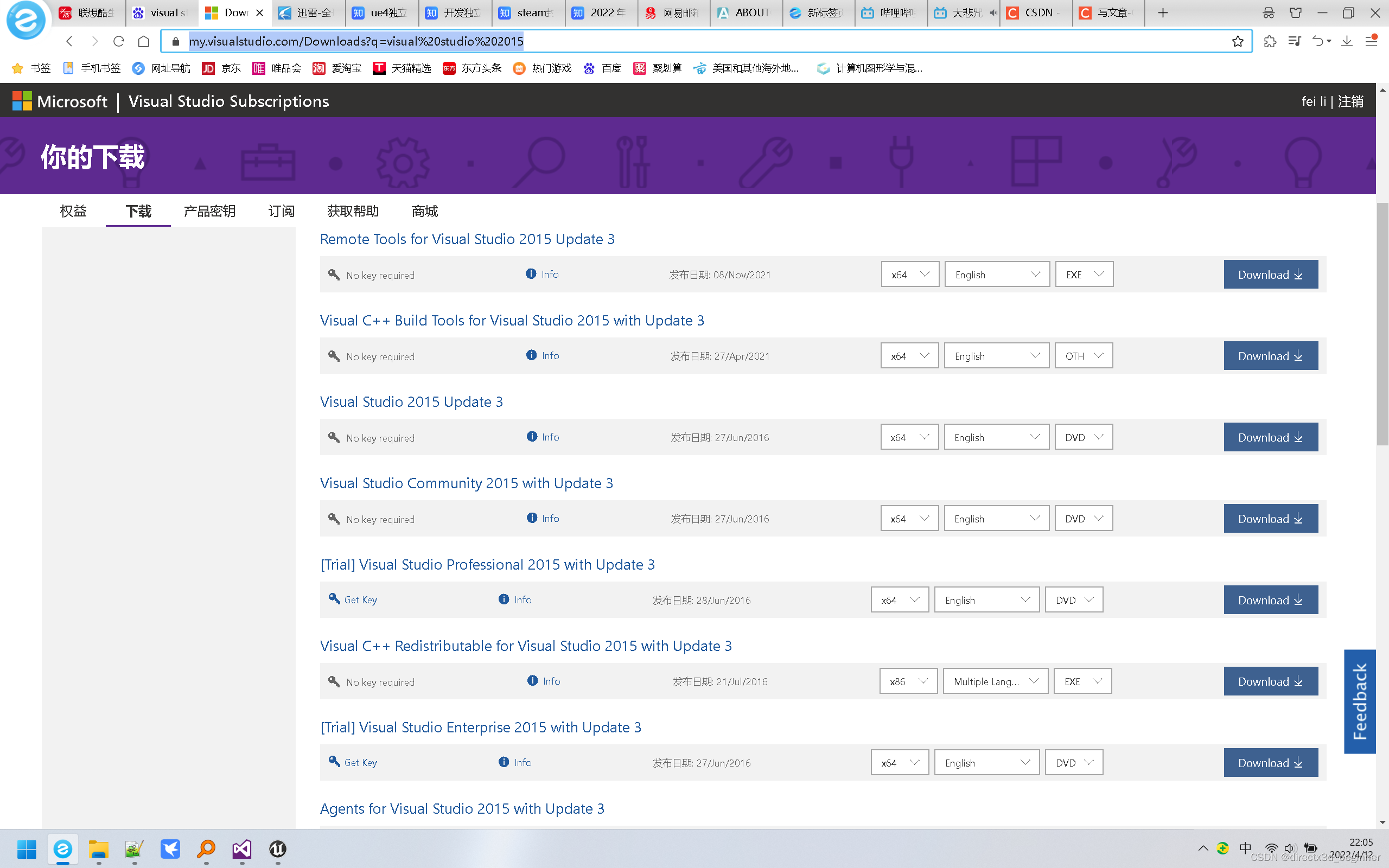Open the vertical Feedback side button
1389x868 pixels.
pos(1359,701)
